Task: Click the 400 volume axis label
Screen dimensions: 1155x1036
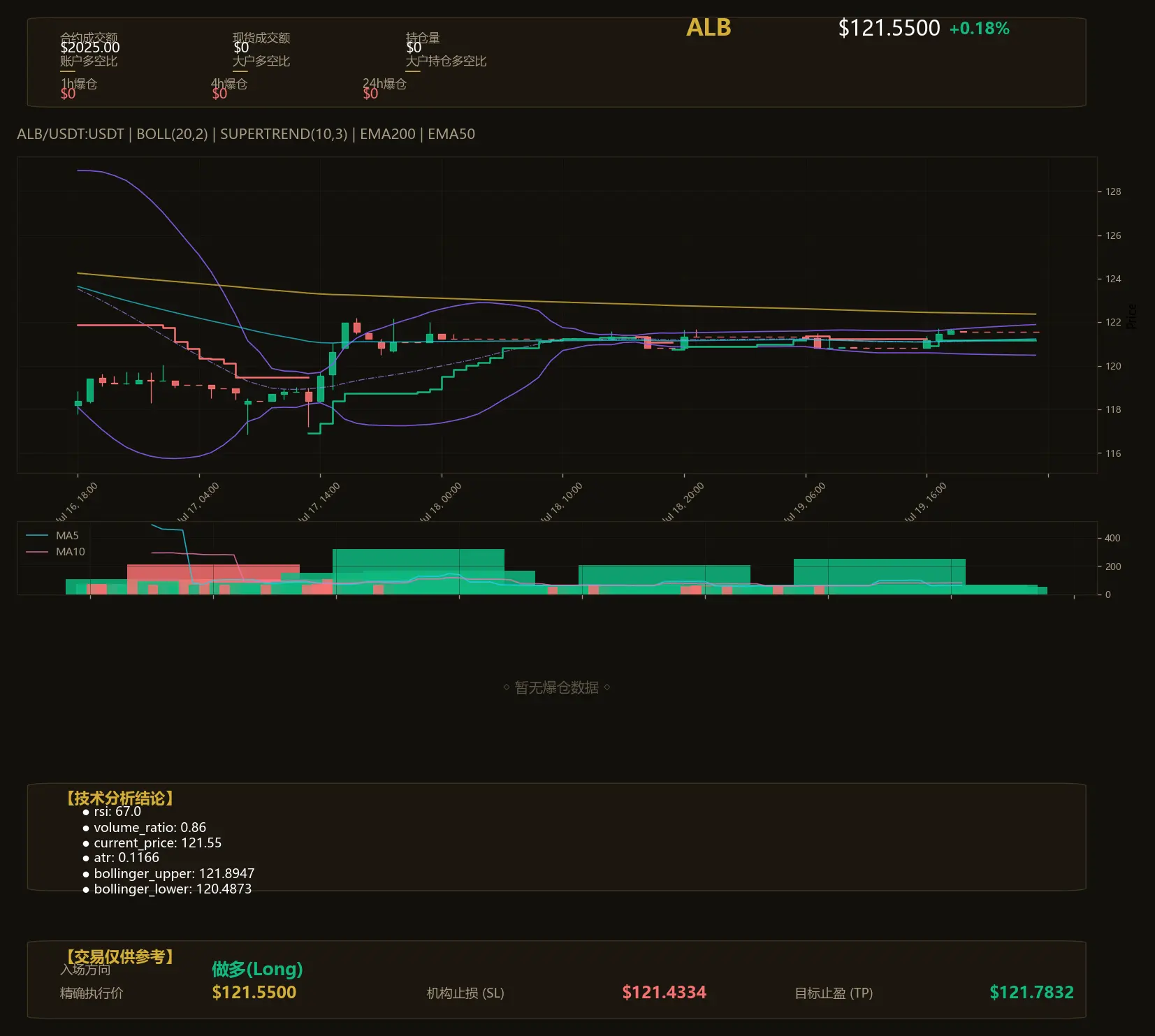Action: click(1112, 538)
